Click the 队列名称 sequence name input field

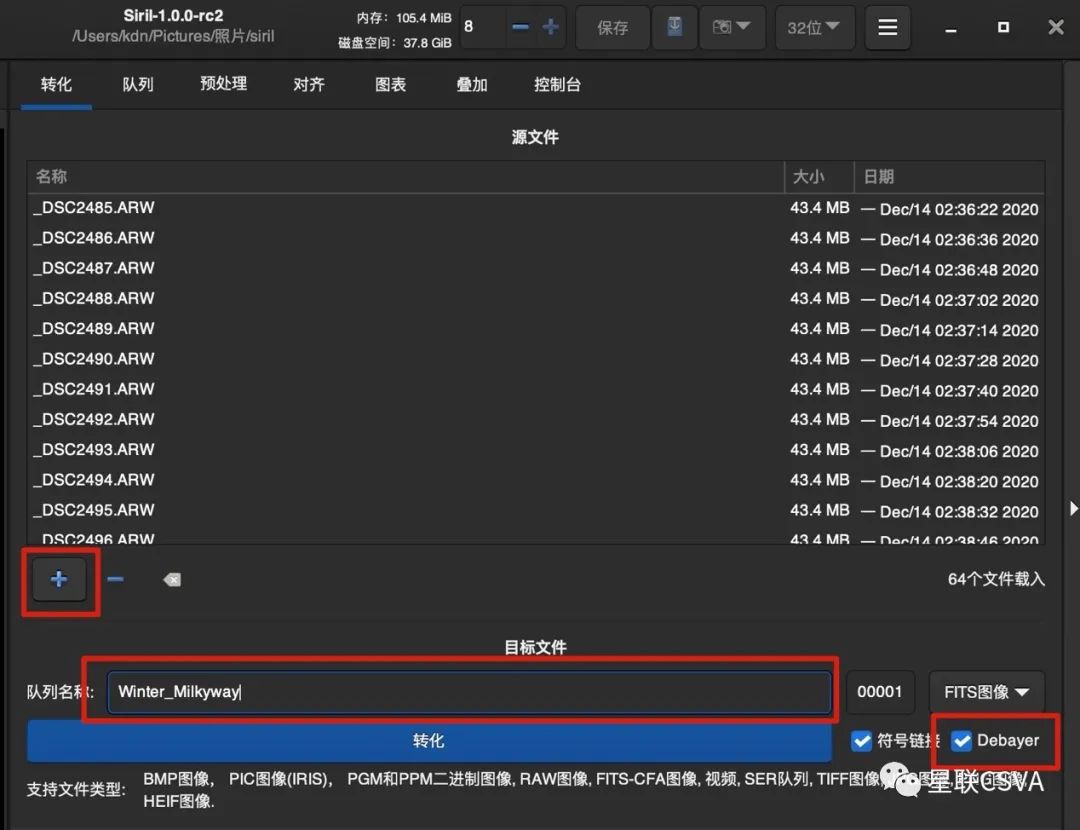coord(468,692)
